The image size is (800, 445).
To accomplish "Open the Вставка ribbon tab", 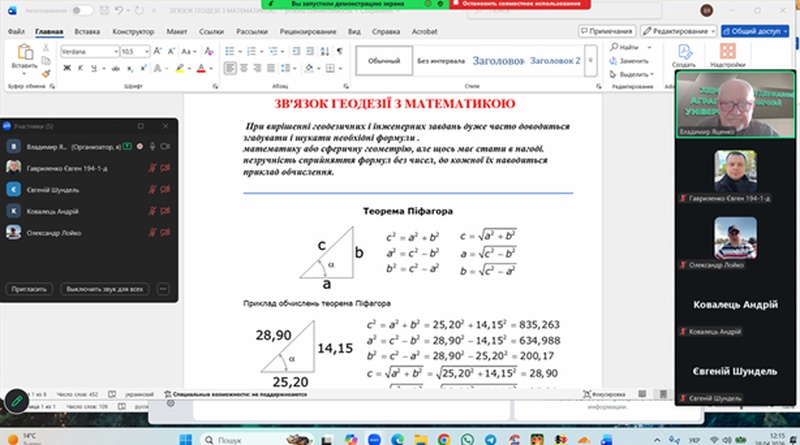I will click(x=87, y=32).
